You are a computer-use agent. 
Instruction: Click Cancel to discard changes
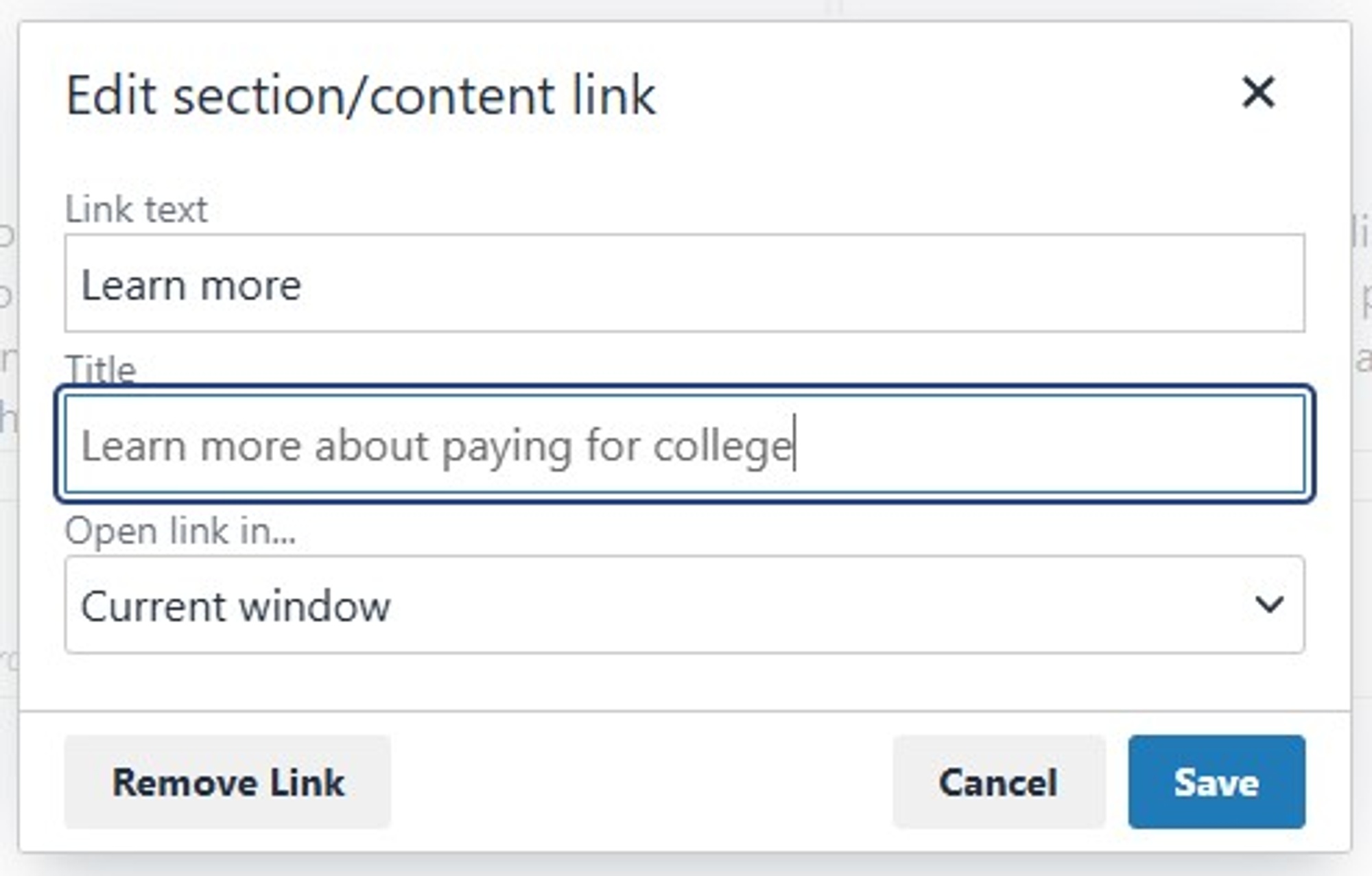(999, 782)
